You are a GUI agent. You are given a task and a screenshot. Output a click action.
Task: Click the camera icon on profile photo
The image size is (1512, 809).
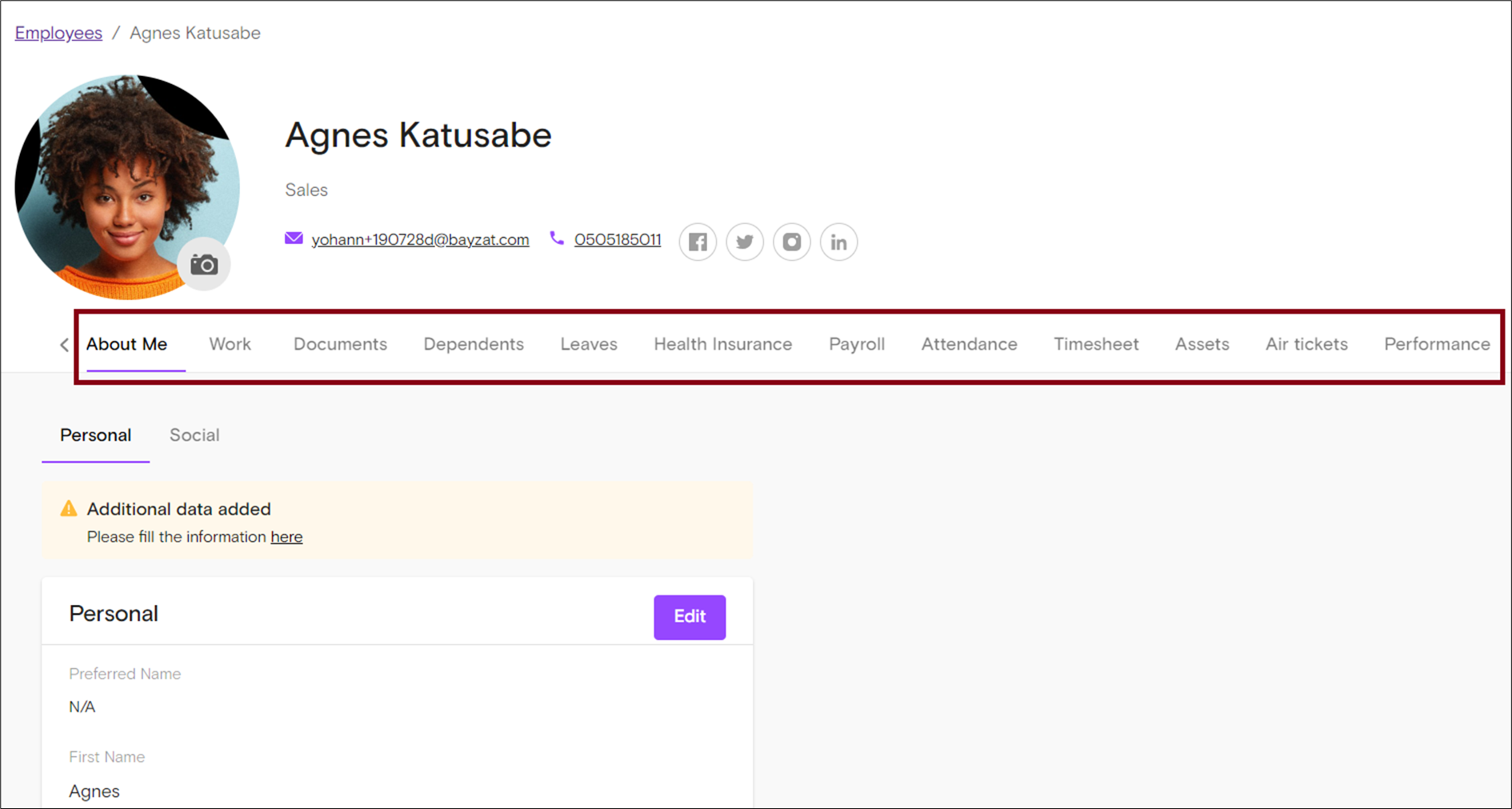(x=204, y=265)
